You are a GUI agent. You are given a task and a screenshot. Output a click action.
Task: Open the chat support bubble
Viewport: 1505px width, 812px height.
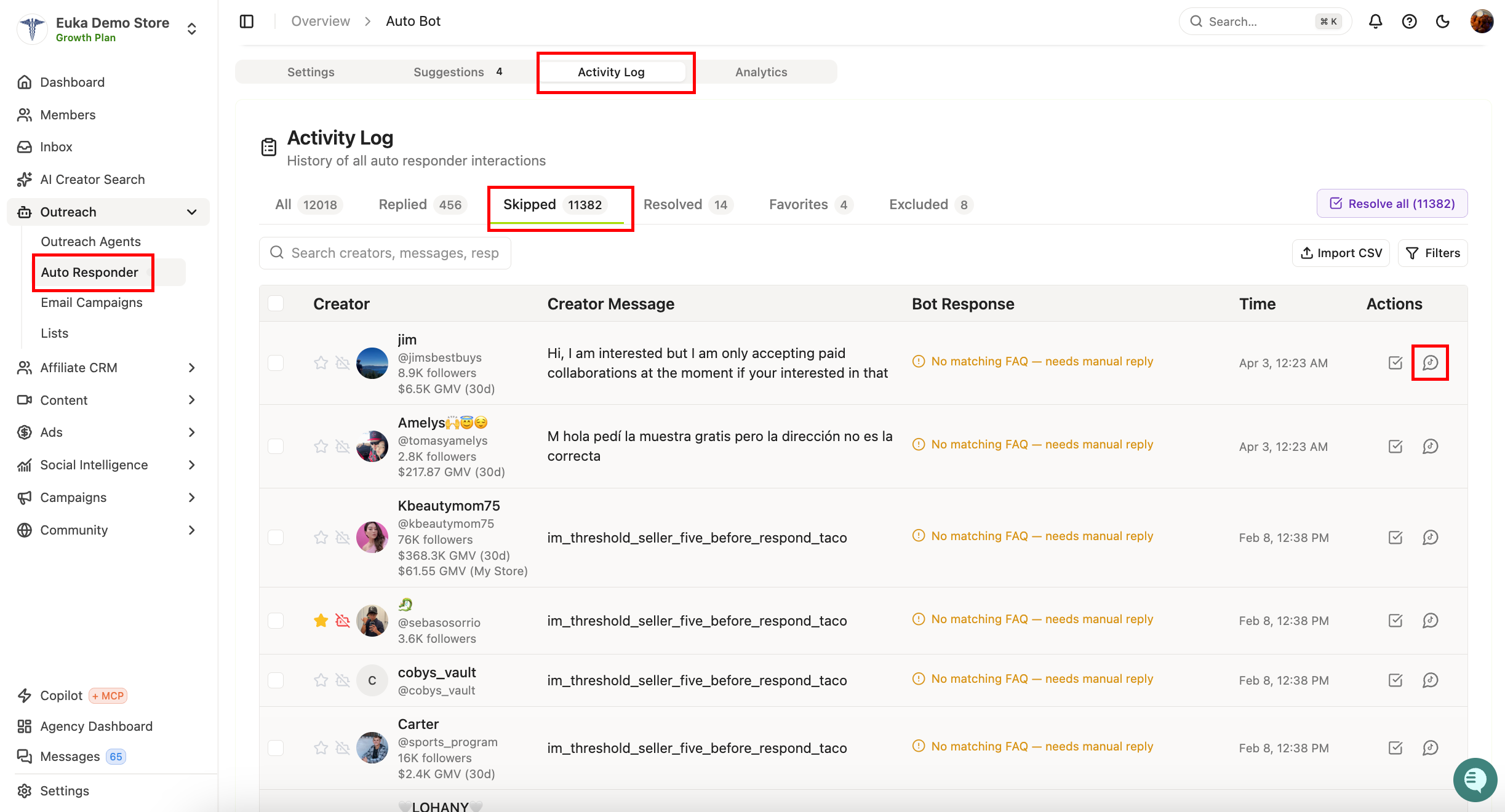[1475, 779]
